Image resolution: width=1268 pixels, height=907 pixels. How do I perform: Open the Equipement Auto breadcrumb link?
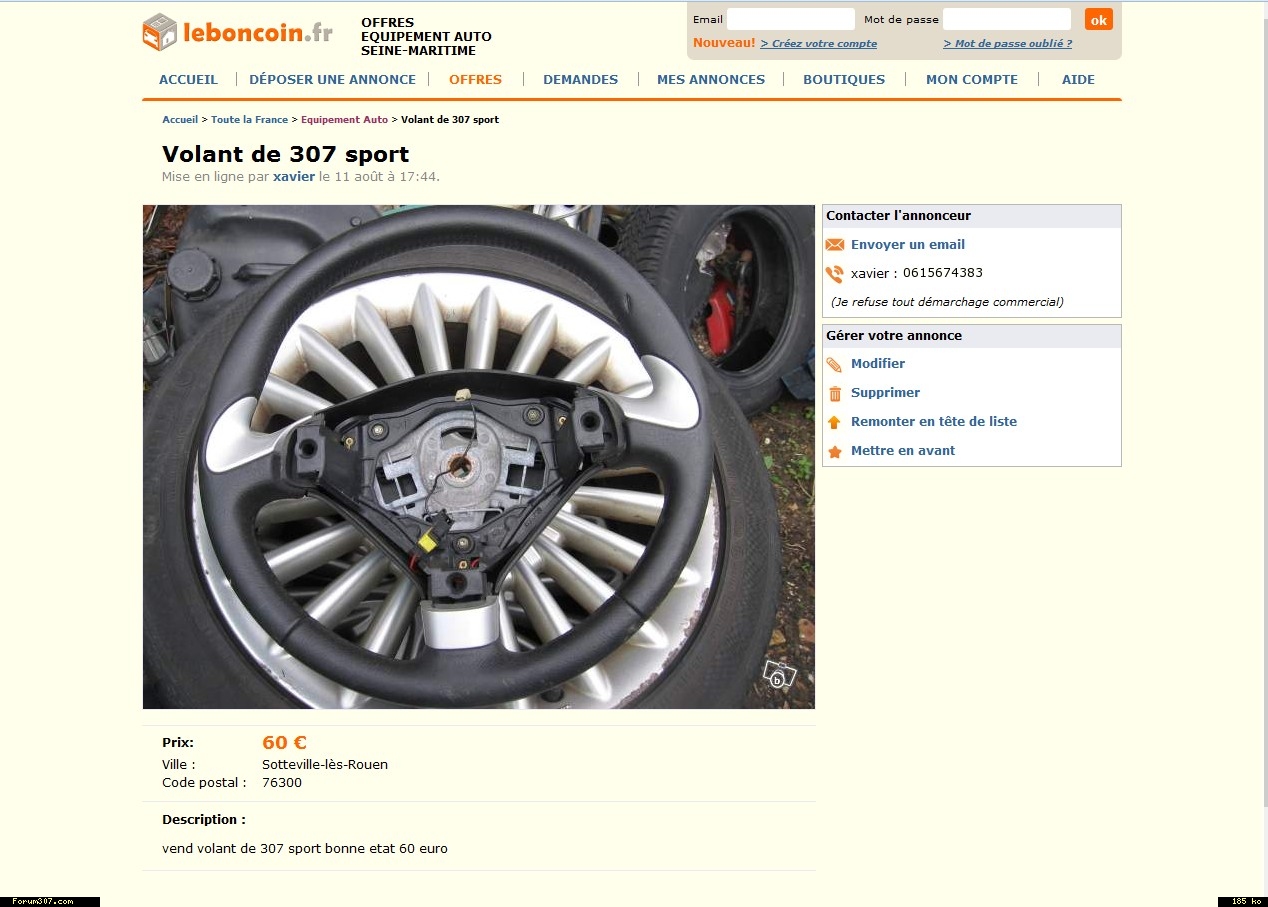tap(344, 120)
